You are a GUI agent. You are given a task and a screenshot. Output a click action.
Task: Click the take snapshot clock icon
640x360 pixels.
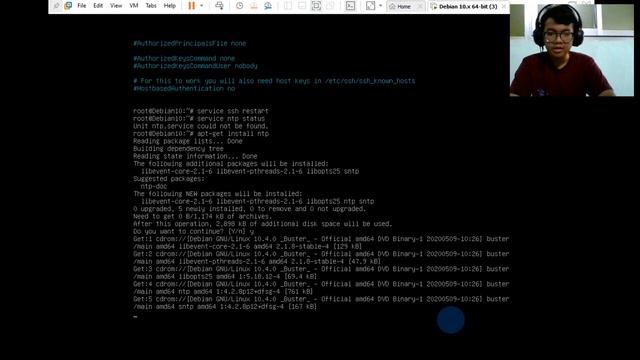click(x=240, y=6)
